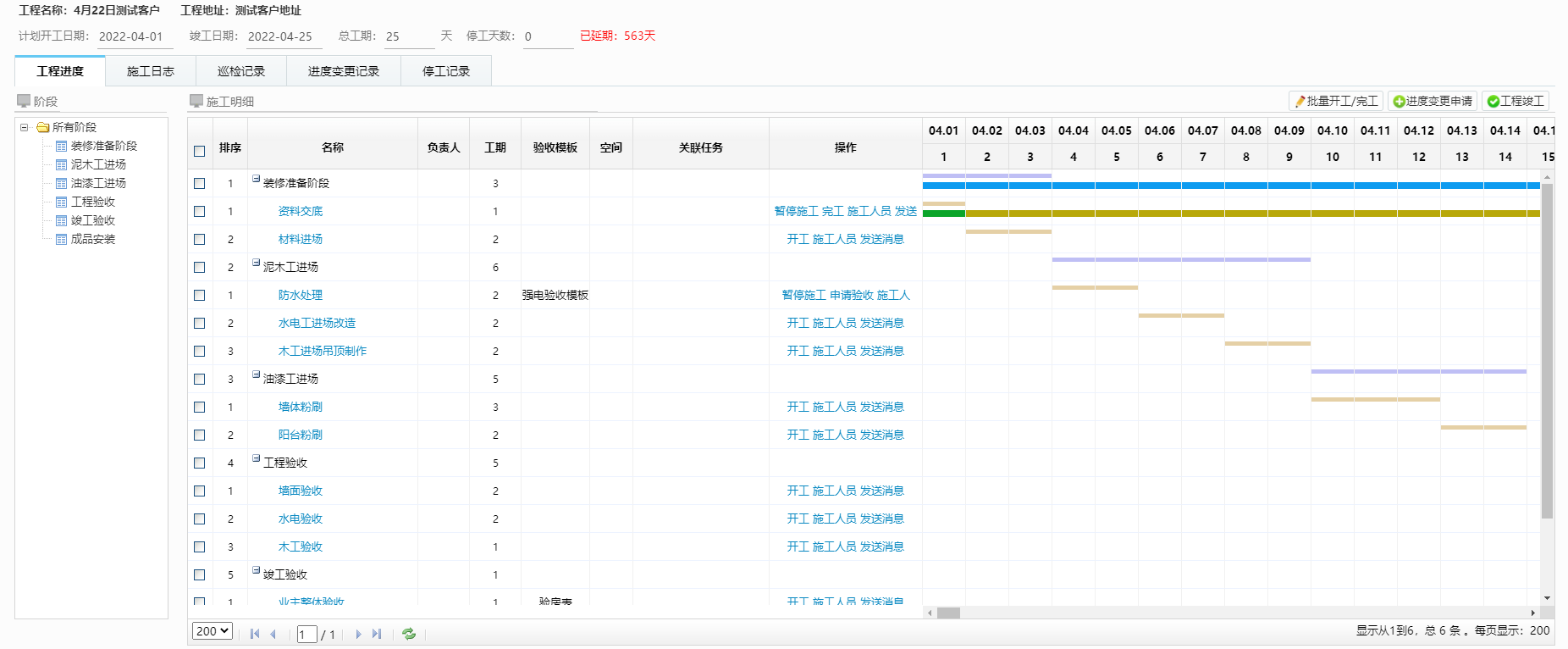Image resolution: width=1568 pixels, height=649 pixels.
Task: Open the 水电工进场改造 task link
Action: click(x=317, y=323)
